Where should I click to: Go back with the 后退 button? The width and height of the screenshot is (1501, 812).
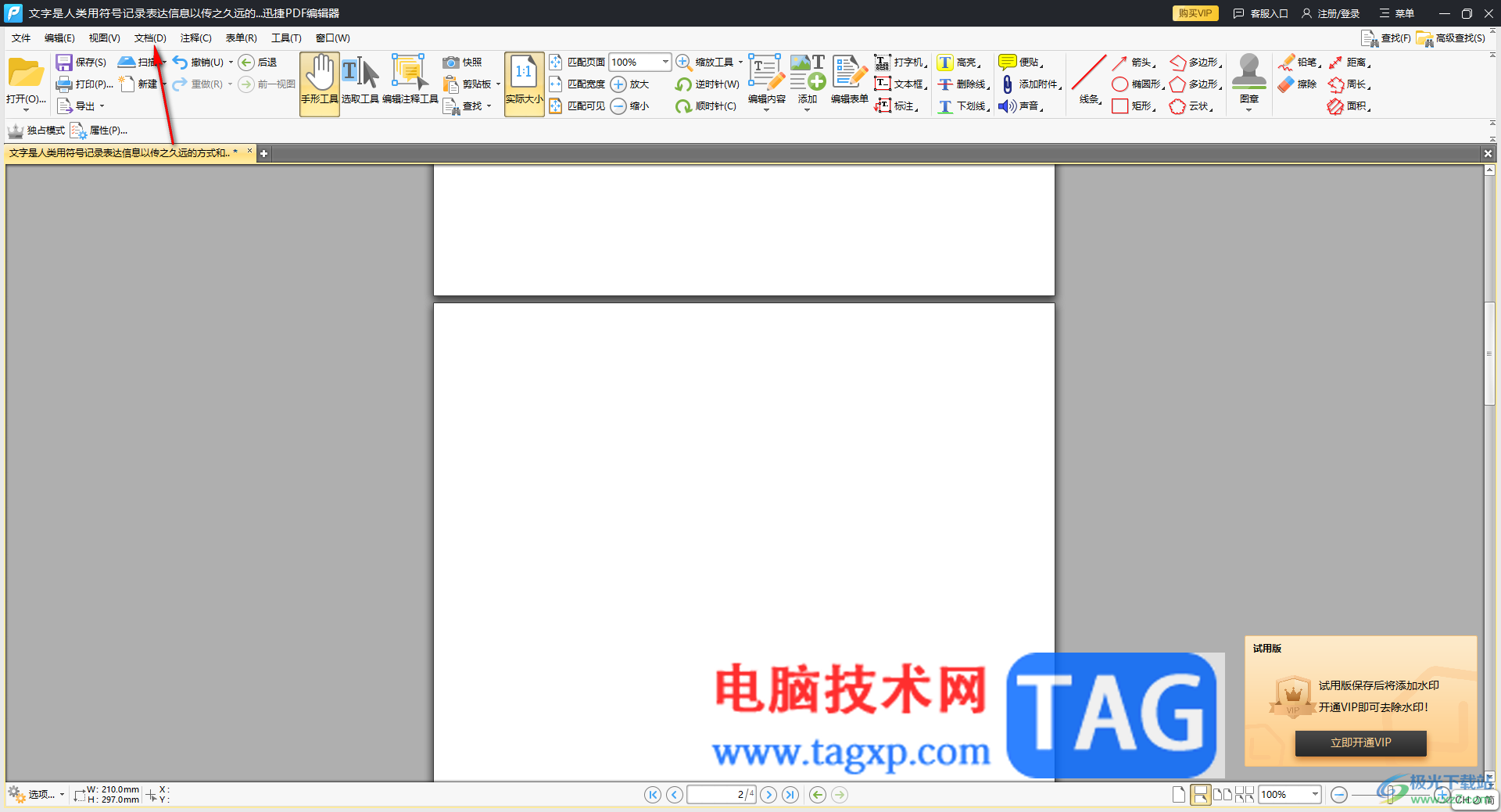click(x=257, y=63)
